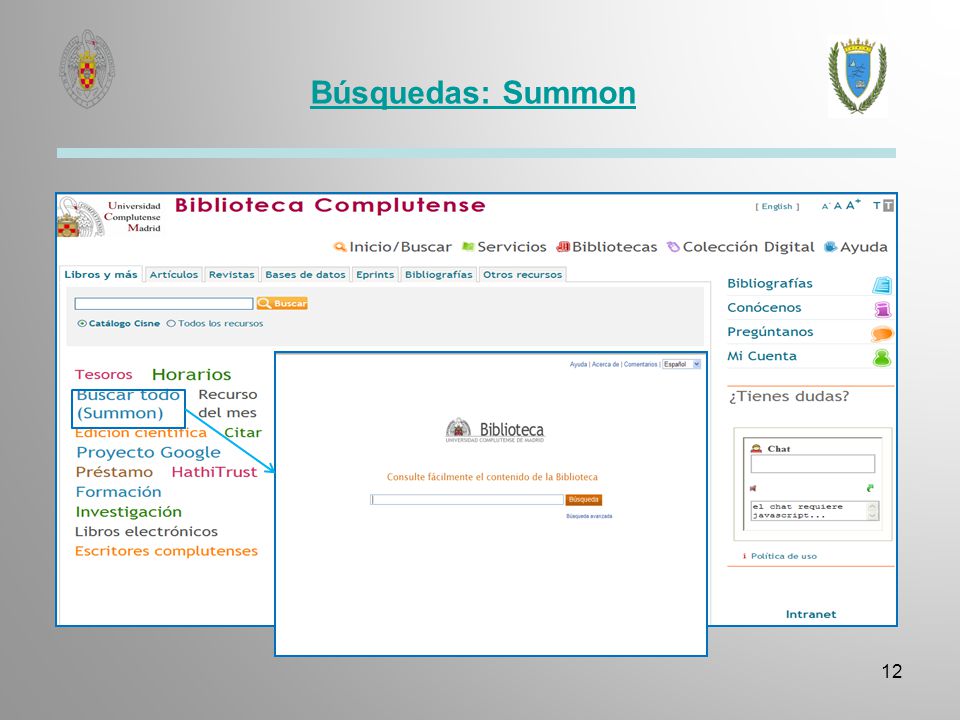Click the purple Conócenos icon
The width and height of the screenshot is (960, 720).
coord(882,309)
